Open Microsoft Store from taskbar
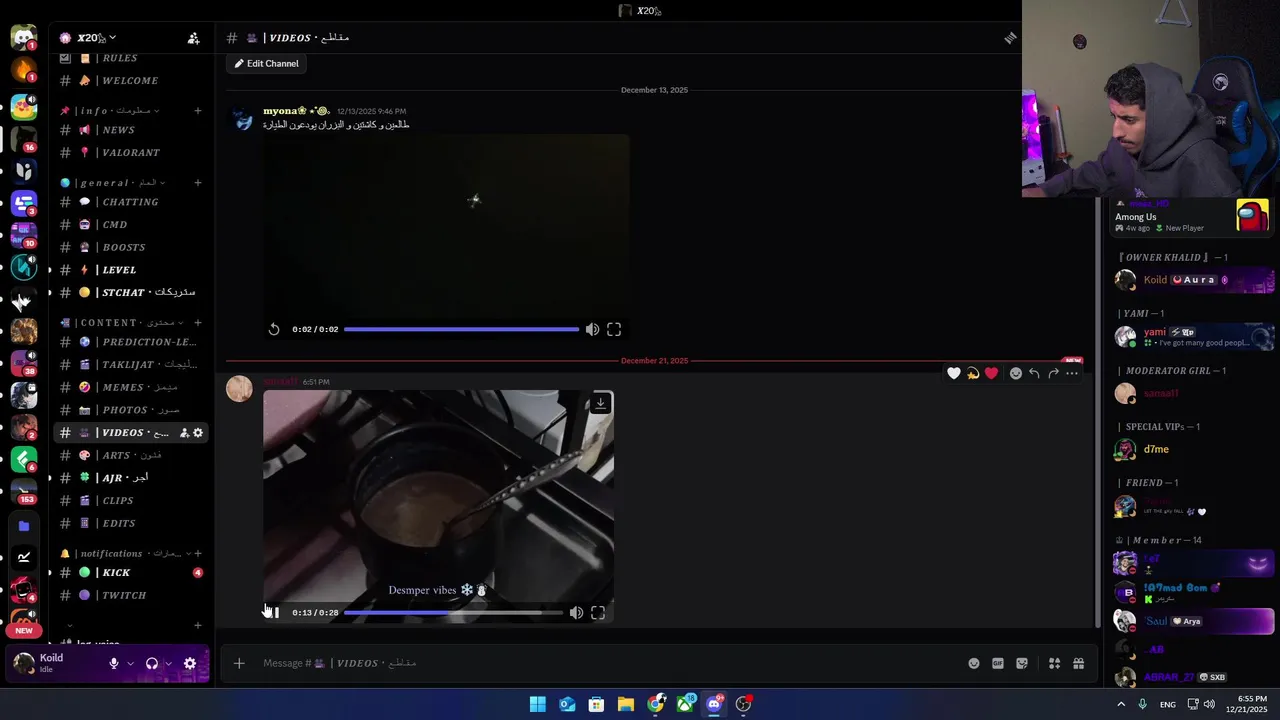This screenshot has height=720, width=1280. pos(596,704)
